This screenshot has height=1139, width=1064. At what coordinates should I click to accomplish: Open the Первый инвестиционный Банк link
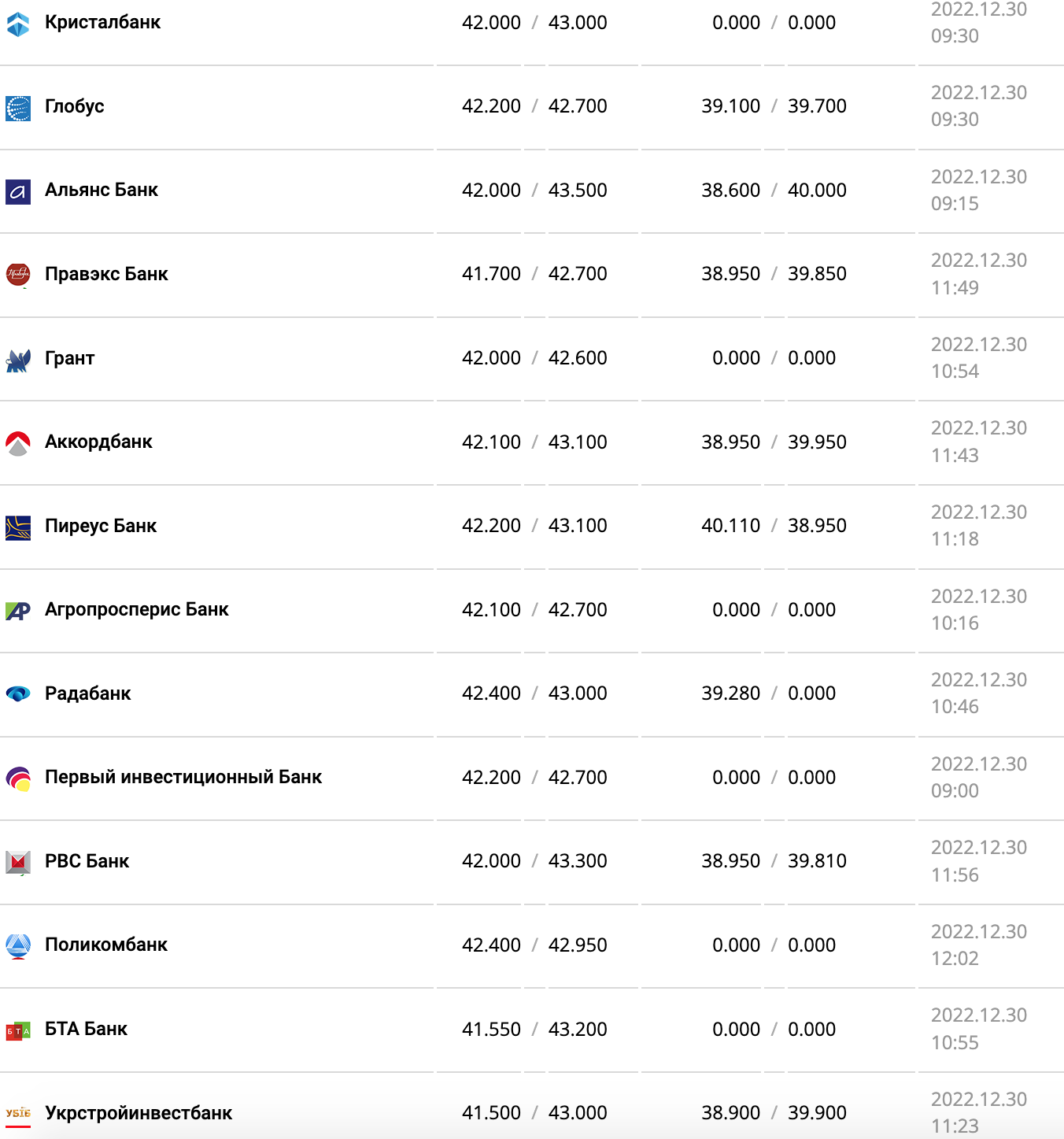point(183,778)
